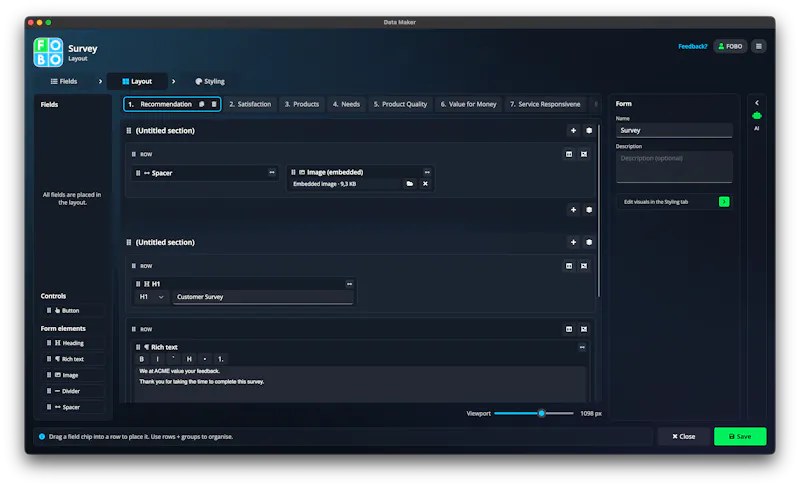Click into the Rich text editor content
Screen dimensions: 800x487
[360, 384]
